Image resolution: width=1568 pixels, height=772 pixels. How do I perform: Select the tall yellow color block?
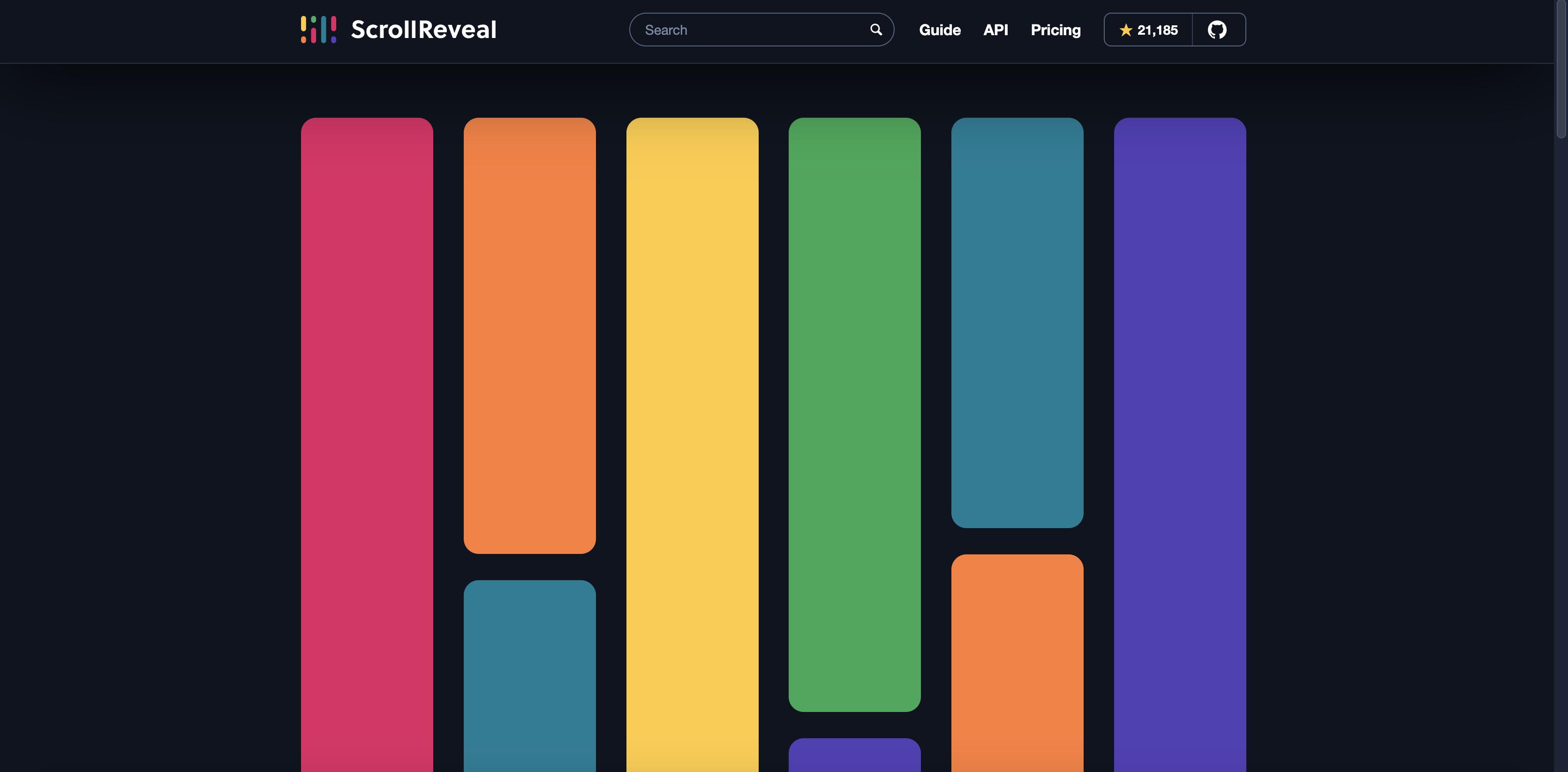click(x=692, y=445)
